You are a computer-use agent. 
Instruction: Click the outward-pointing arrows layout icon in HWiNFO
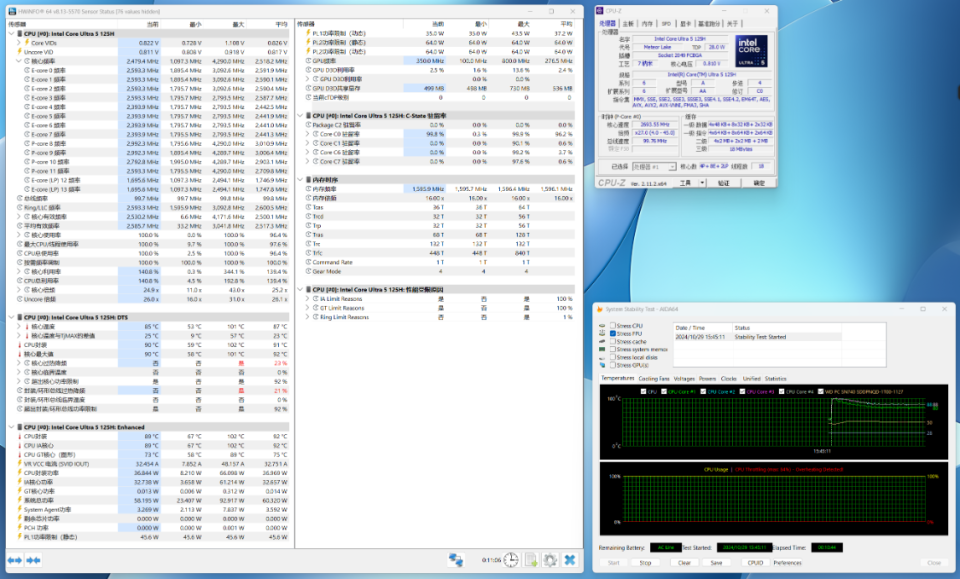(x=15, y=560)
